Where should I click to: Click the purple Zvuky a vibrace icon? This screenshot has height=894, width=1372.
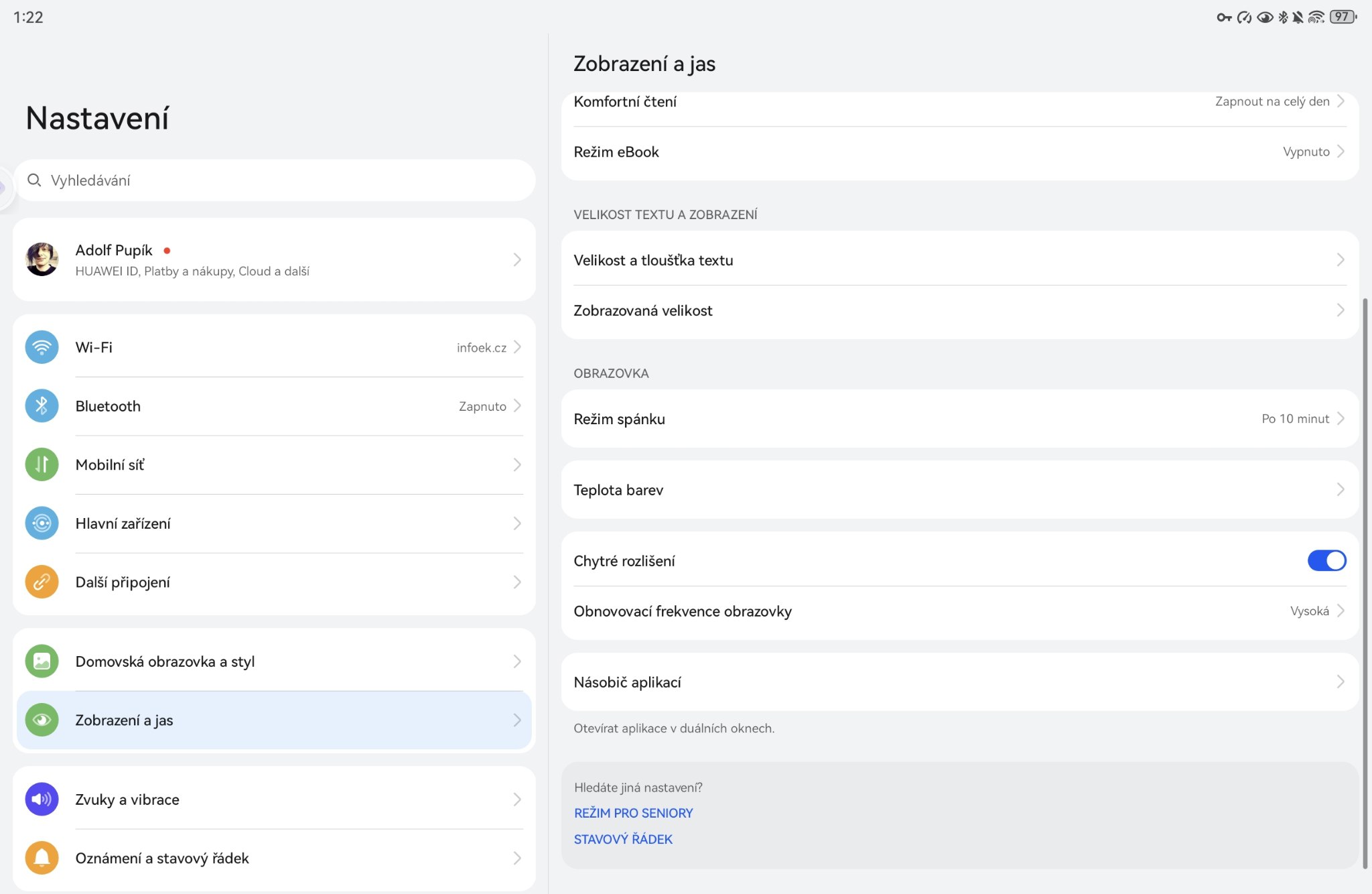pos(42,799)
